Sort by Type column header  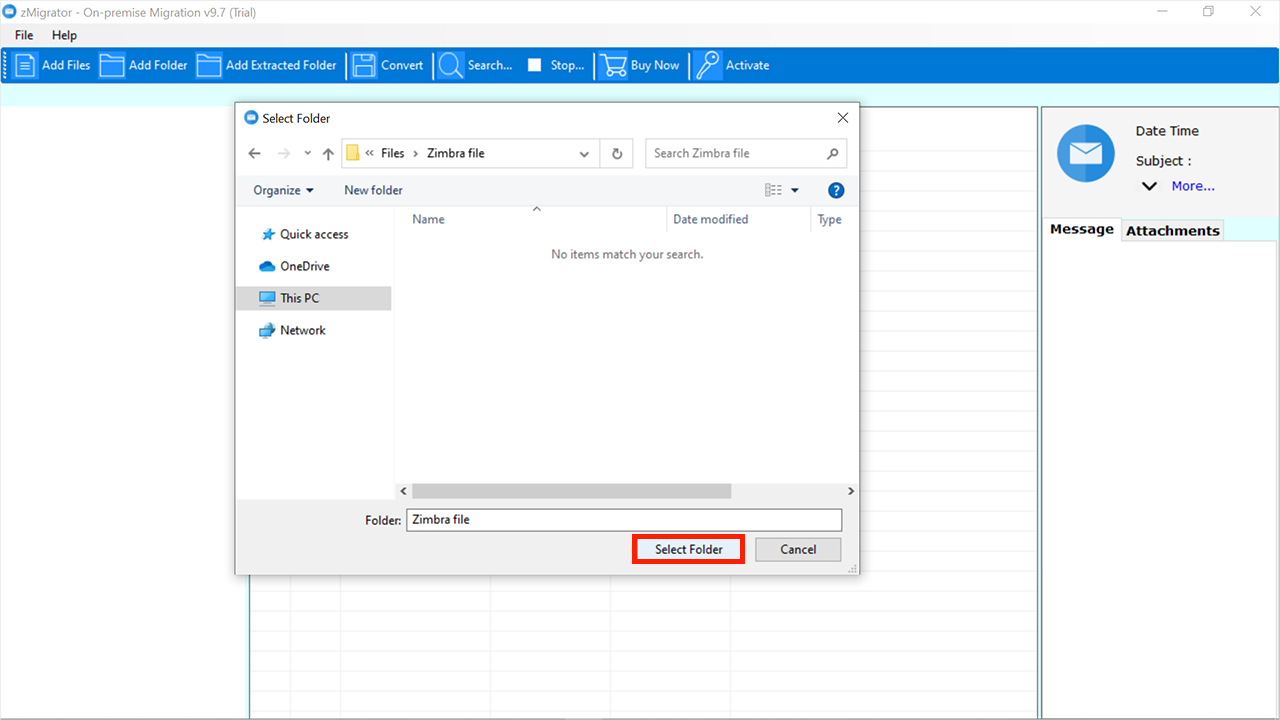point(830,219)
